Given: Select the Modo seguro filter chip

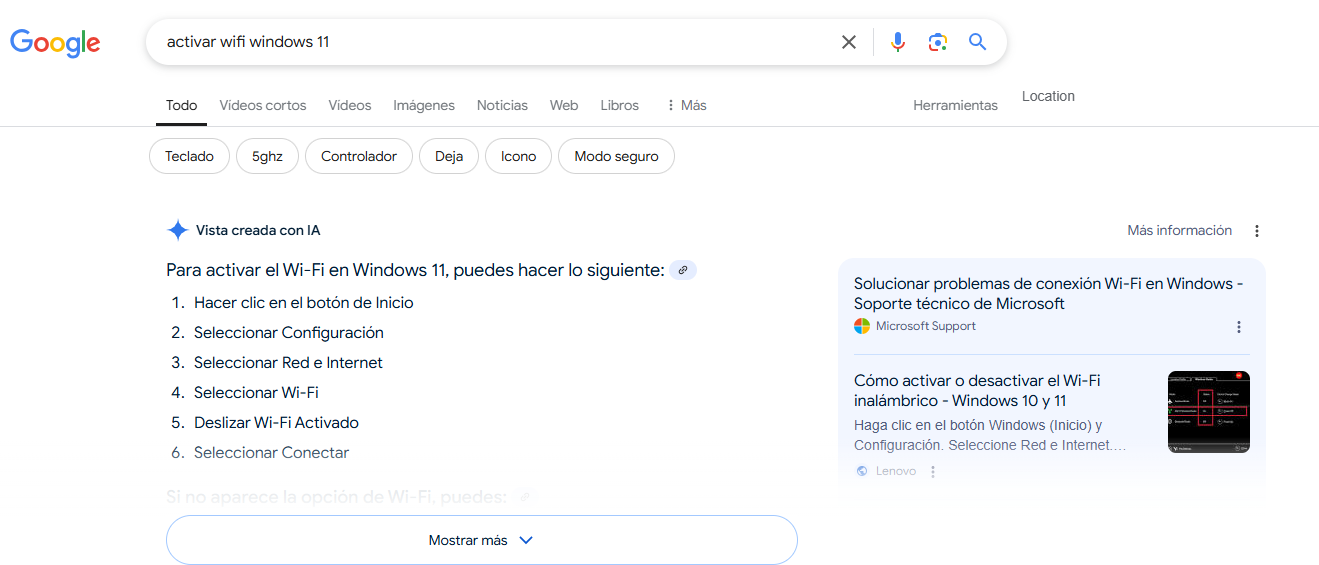Looking at the screenshot, I should click(616, 156).
